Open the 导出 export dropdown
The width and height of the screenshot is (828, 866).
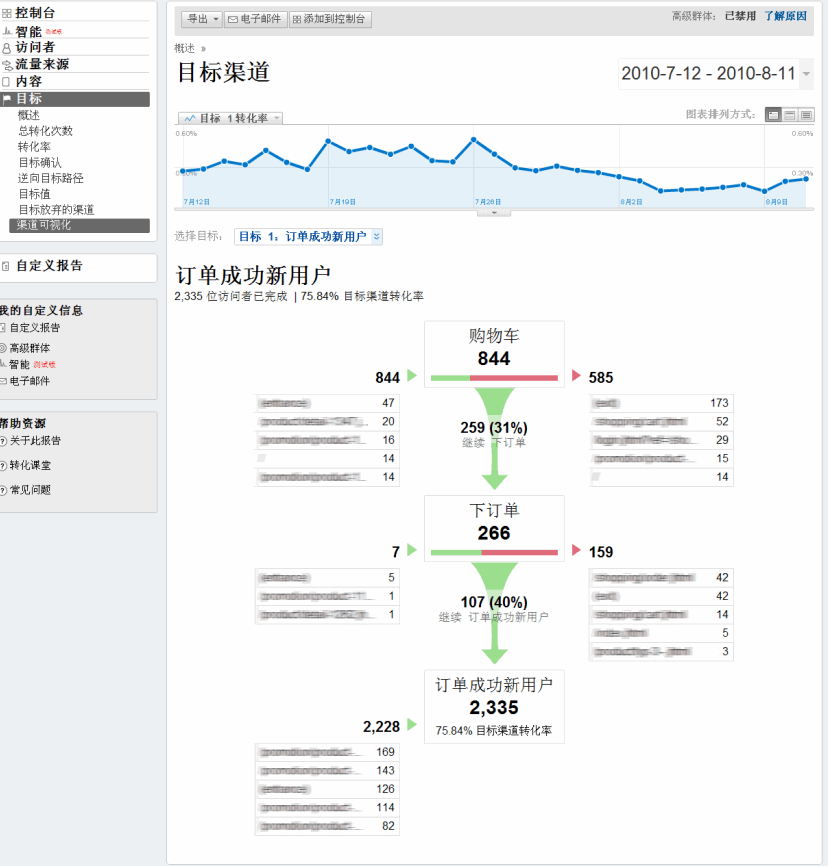pos(201,19)
